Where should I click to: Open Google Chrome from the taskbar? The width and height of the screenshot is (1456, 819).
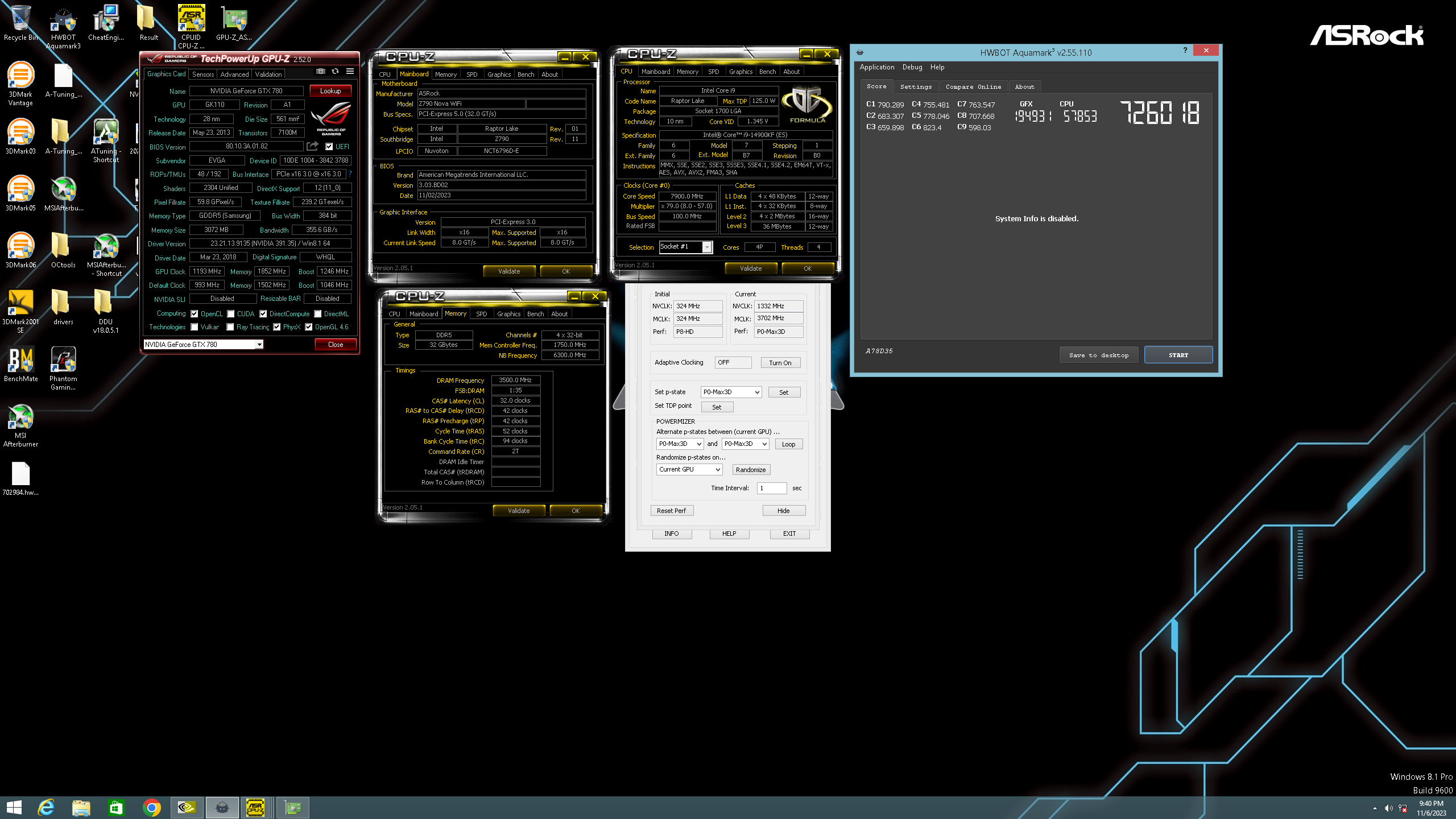151,807
